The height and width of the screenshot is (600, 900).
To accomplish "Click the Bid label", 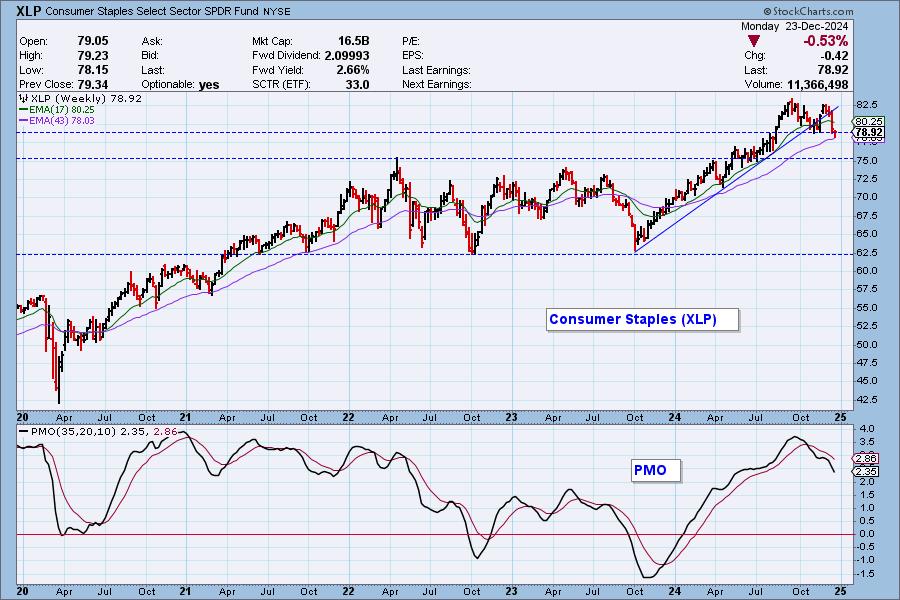I will (x=150, y=56).
